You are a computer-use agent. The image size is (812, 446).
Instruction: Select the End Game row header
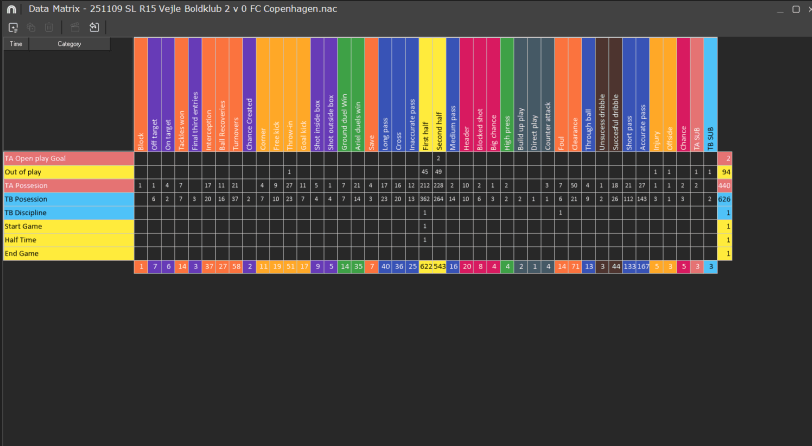[69, 253]
